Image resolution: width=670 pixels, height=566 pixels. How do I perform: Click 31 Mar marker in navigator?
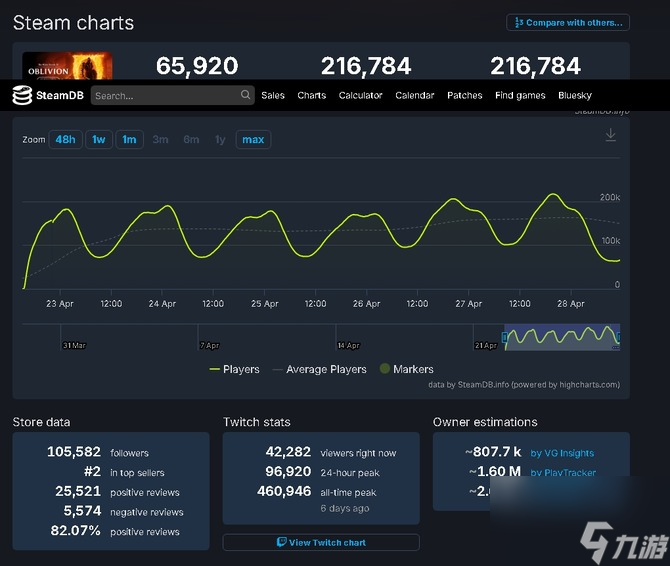point(74,345)
